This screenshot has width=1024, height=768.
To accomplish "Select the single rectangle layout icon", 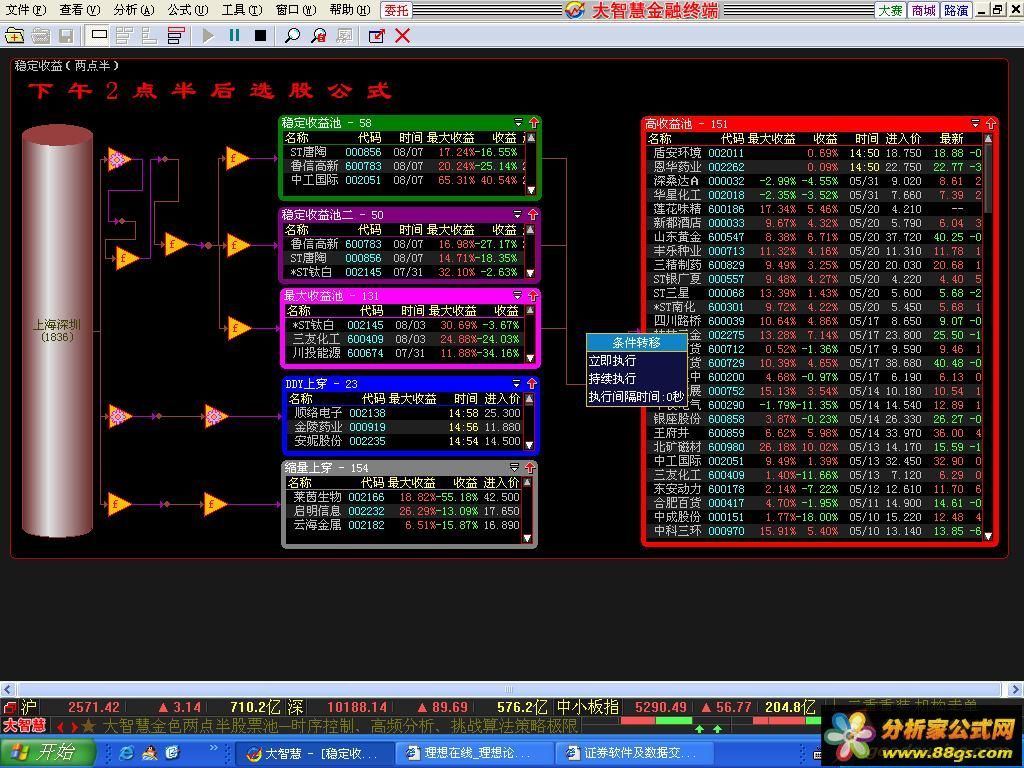I will pyautogui.click(x=99, y=35).
